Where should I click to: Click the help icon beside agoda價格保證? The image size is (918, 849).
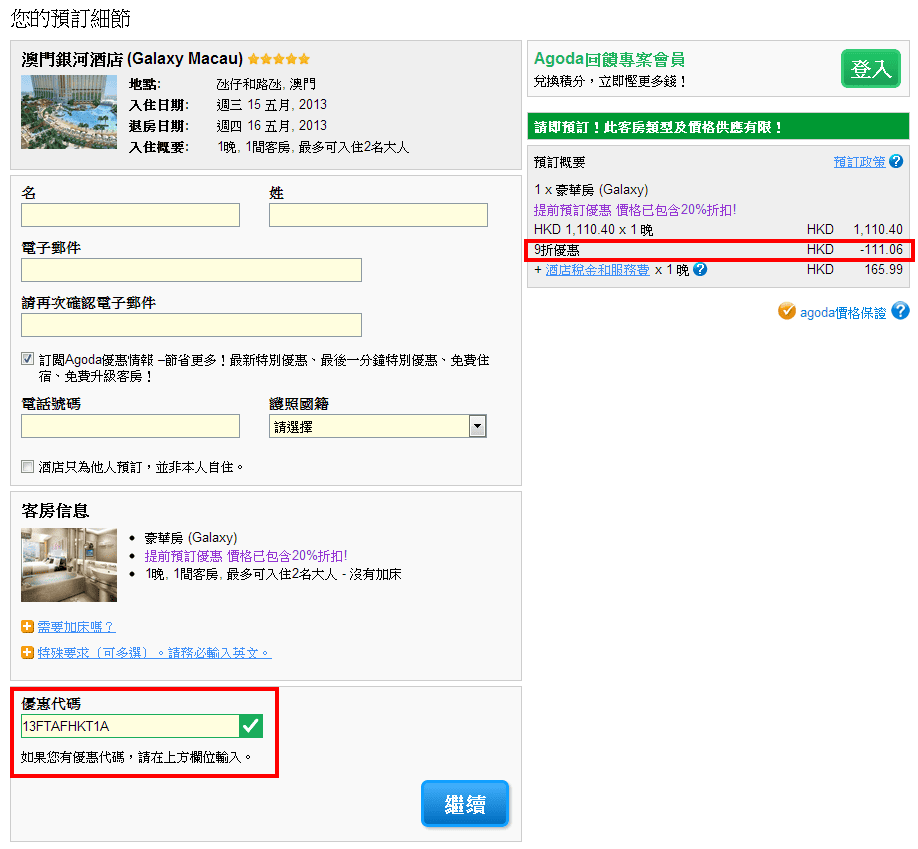(900, 311)
